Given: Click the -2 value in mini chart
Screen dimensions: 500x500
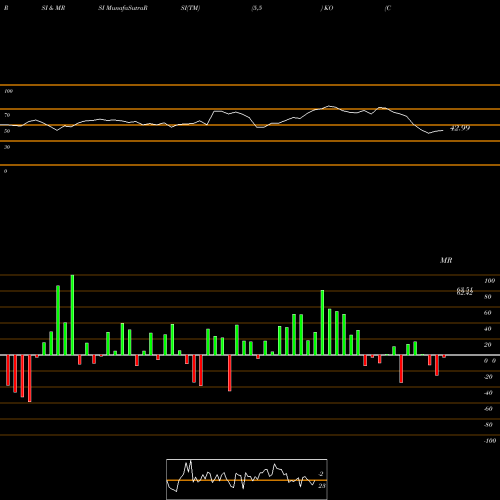Looking at the screenshot, I should pyautogui.click(x=321, y=474).
